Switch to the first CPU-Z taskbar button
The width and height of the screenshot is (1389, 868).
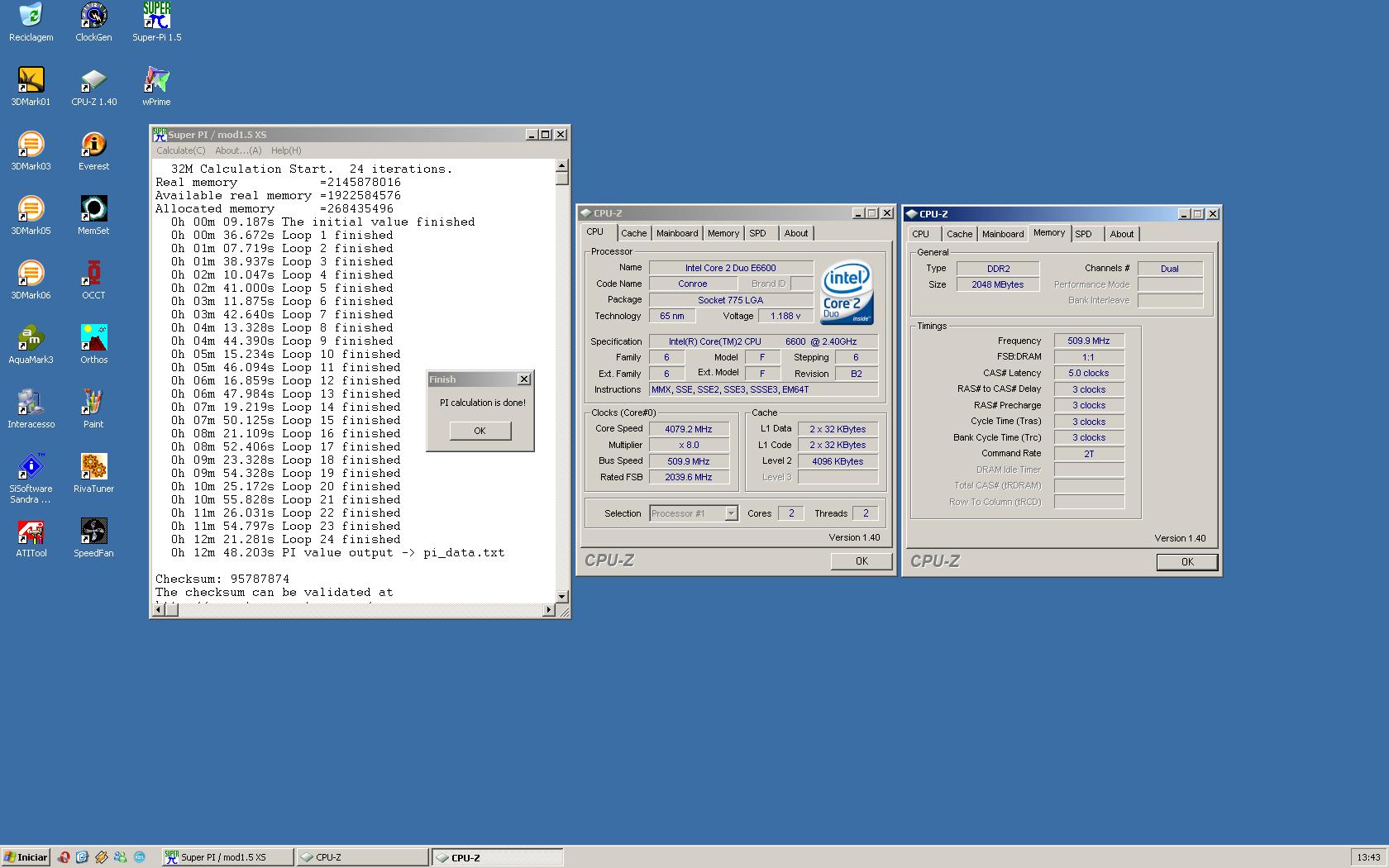361,857
